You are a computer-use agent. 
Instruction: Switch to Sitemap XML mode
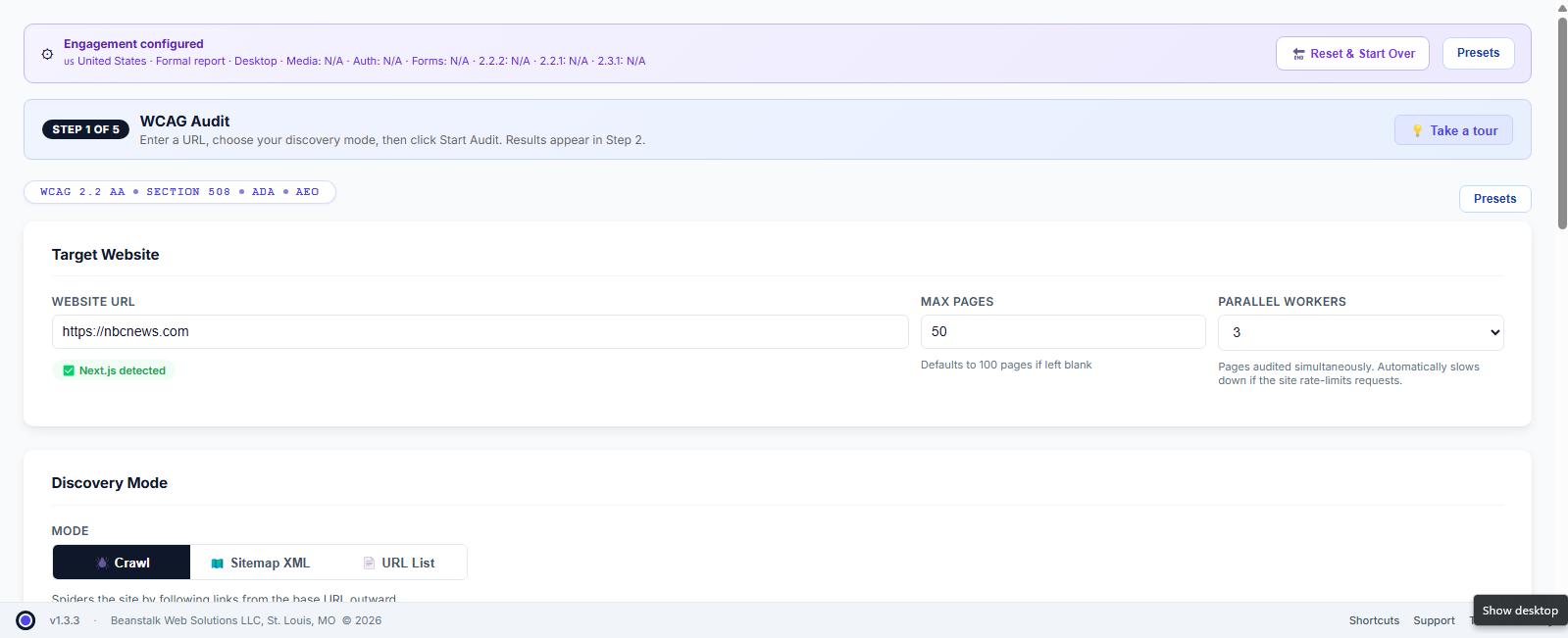coord(260,563)
